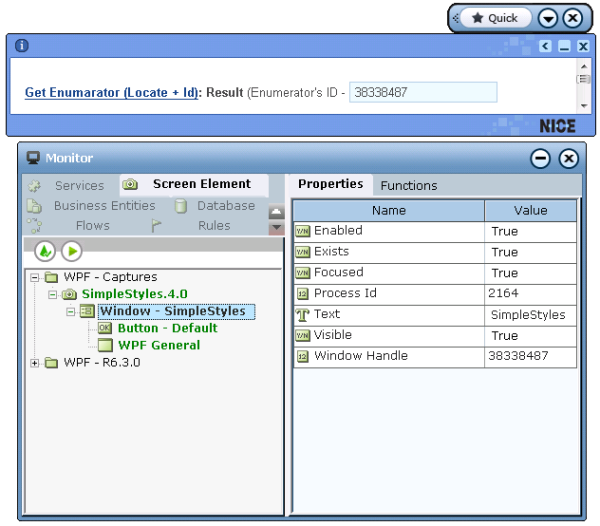Close the Monitor window
600x526 pixels.
click(x=569, y=158)
